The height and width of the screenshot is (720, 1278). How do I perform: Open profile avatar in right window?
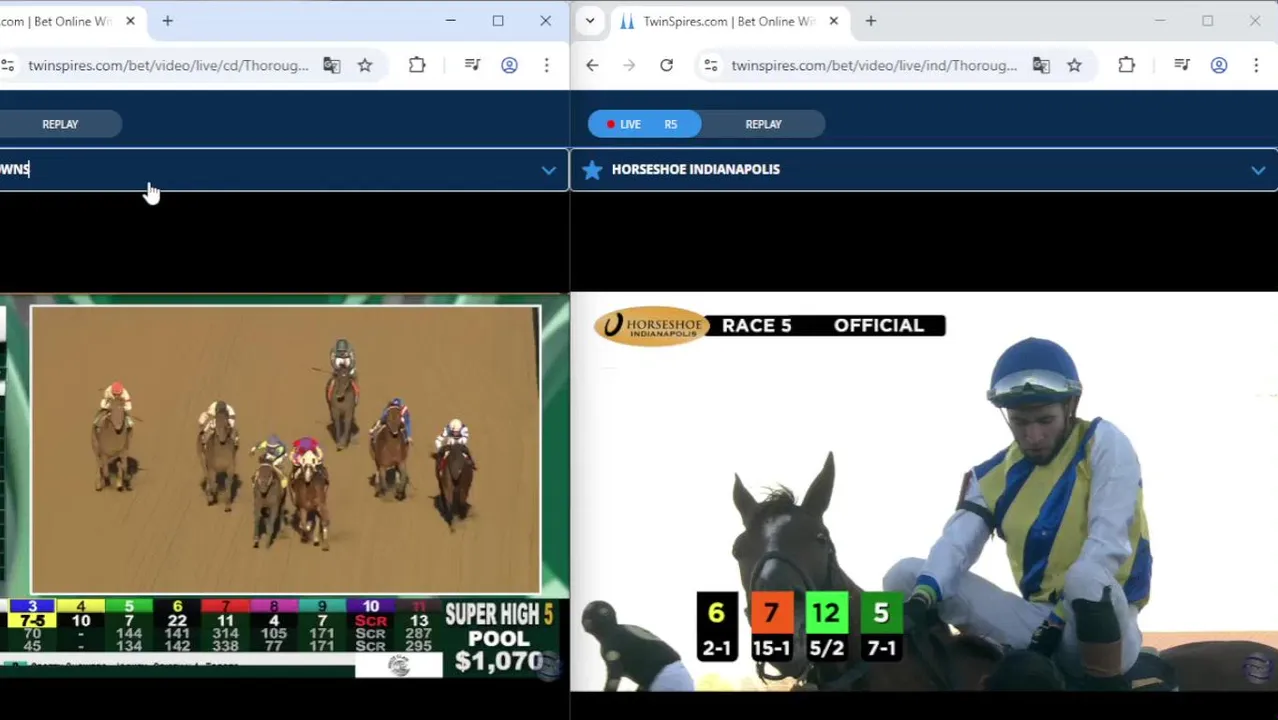1218,65
